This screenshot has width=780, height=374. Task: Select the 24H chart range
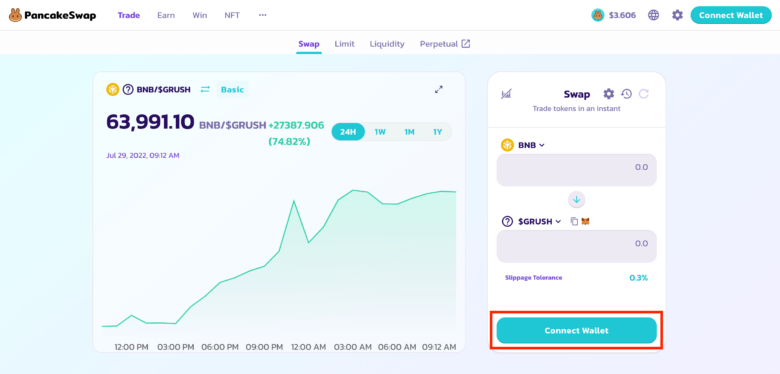pos(348,132)
